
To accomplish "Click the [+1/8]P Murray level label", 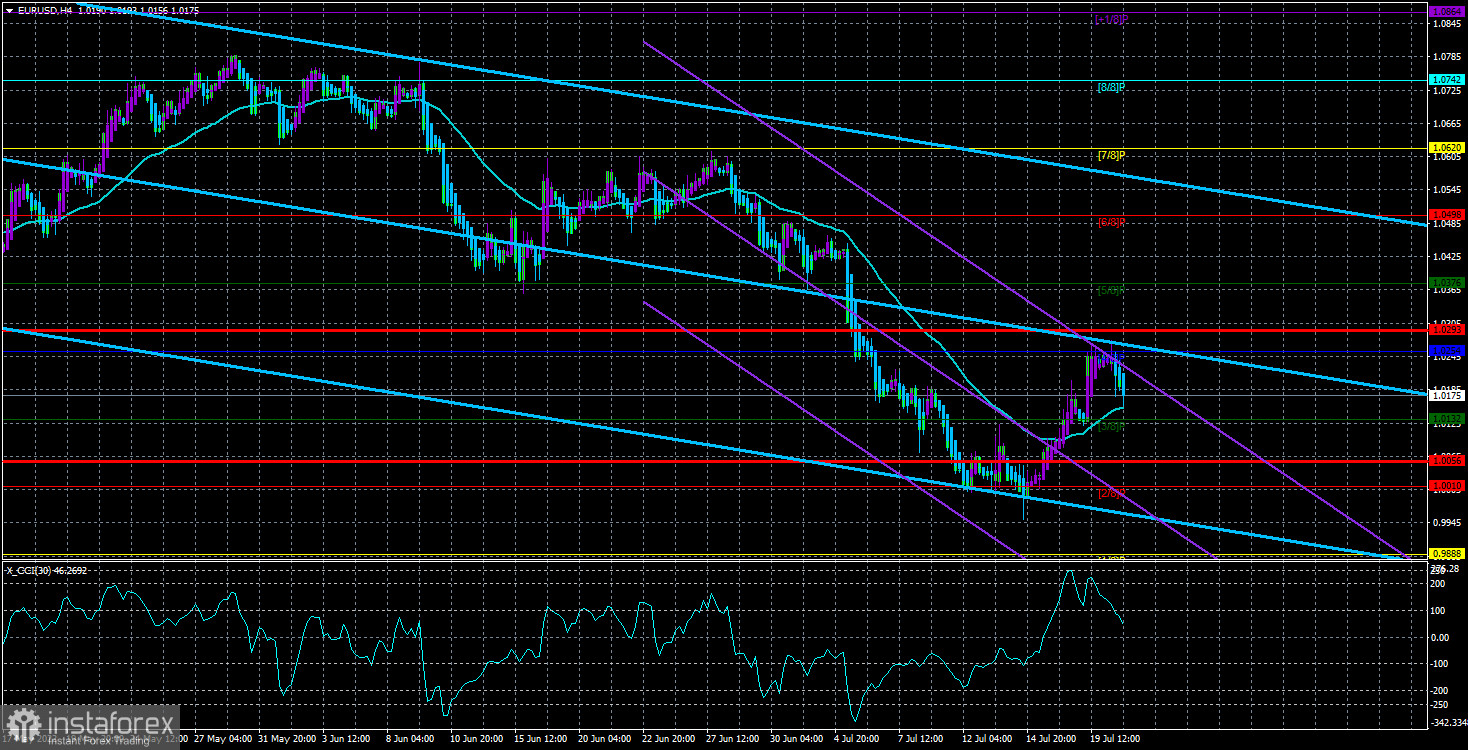I will pyautogui.click(x=1110, y=19).
